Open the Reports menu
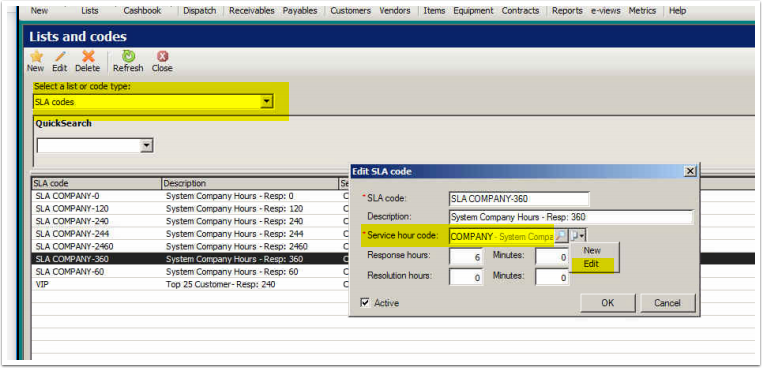The width and height of the screenshot is (762, 368). click(x=567, y=11)
